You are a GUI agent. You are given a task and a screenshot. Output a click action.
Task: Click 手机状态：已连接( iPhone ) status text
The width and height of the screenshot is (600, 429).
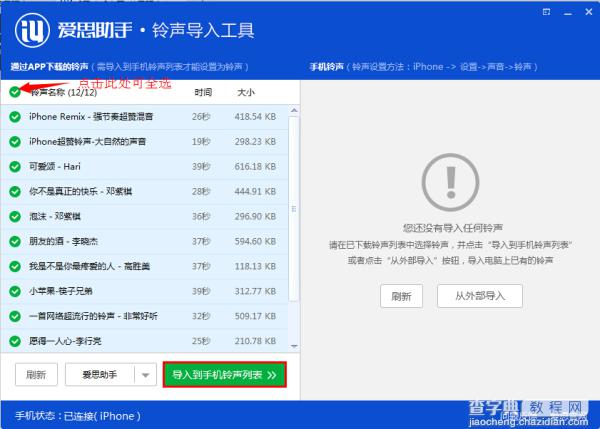tap(78, 416)
